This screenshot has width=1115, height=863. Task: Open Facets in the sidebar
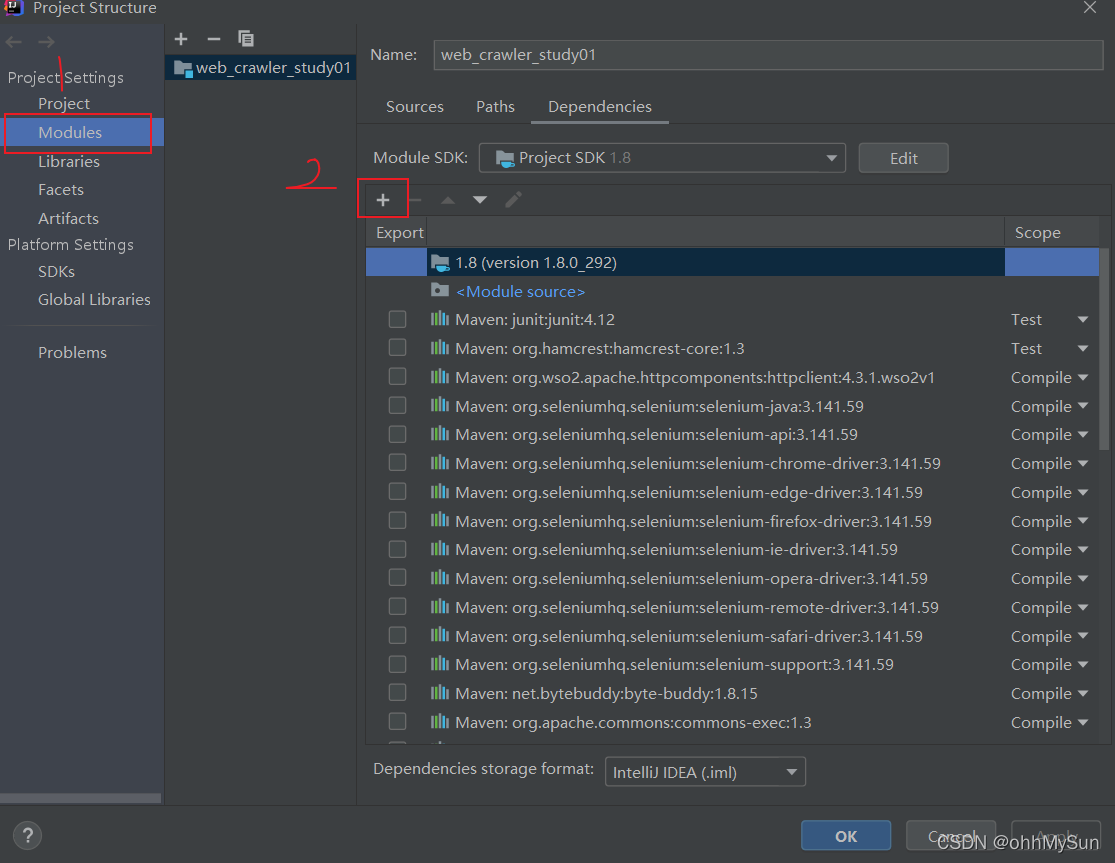point(60,190)
